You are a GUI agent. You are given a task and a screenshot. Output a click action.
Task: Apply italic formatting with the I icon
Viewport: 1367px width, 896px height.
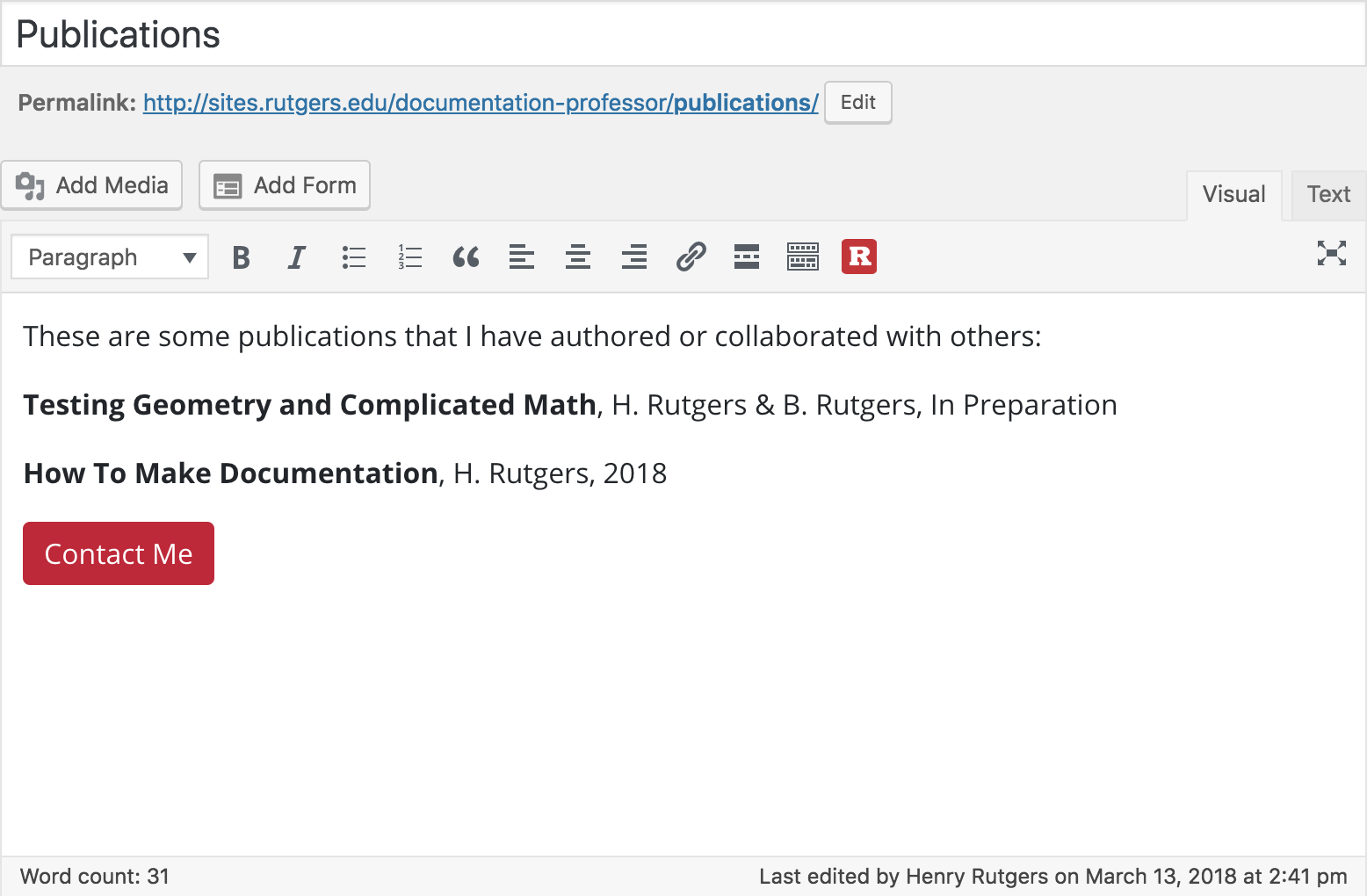click(x=297, y=257)
